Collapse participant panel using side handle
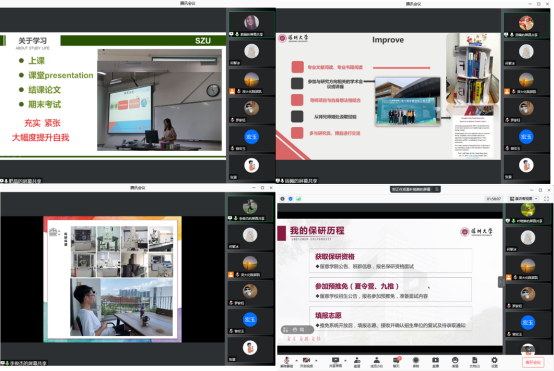Viewport: 554px width, 371px height. tap(500, 282)
